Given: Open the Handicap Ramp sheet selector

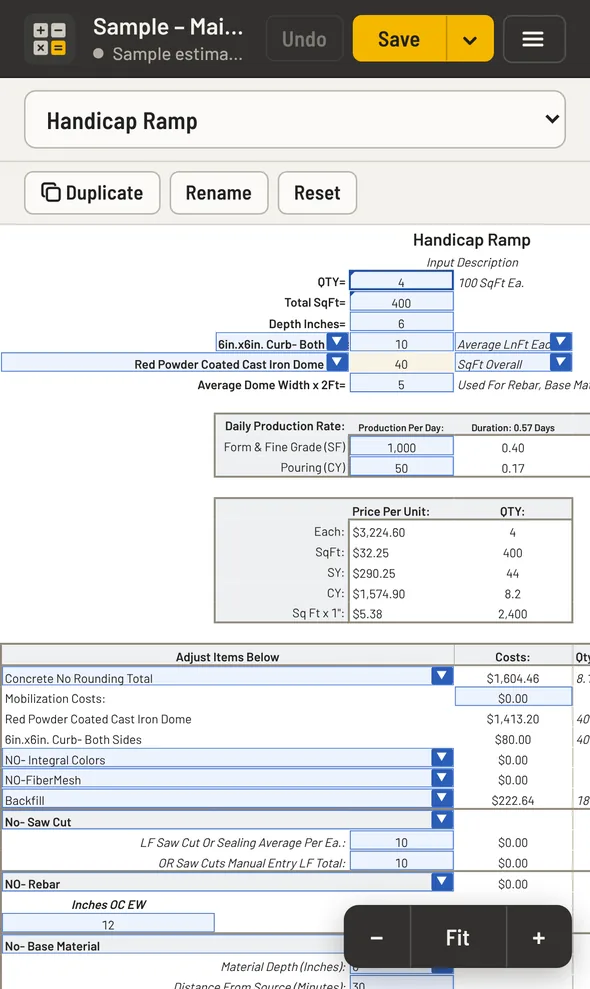Looking at the screenshot, I should click(x=295, y=120).
